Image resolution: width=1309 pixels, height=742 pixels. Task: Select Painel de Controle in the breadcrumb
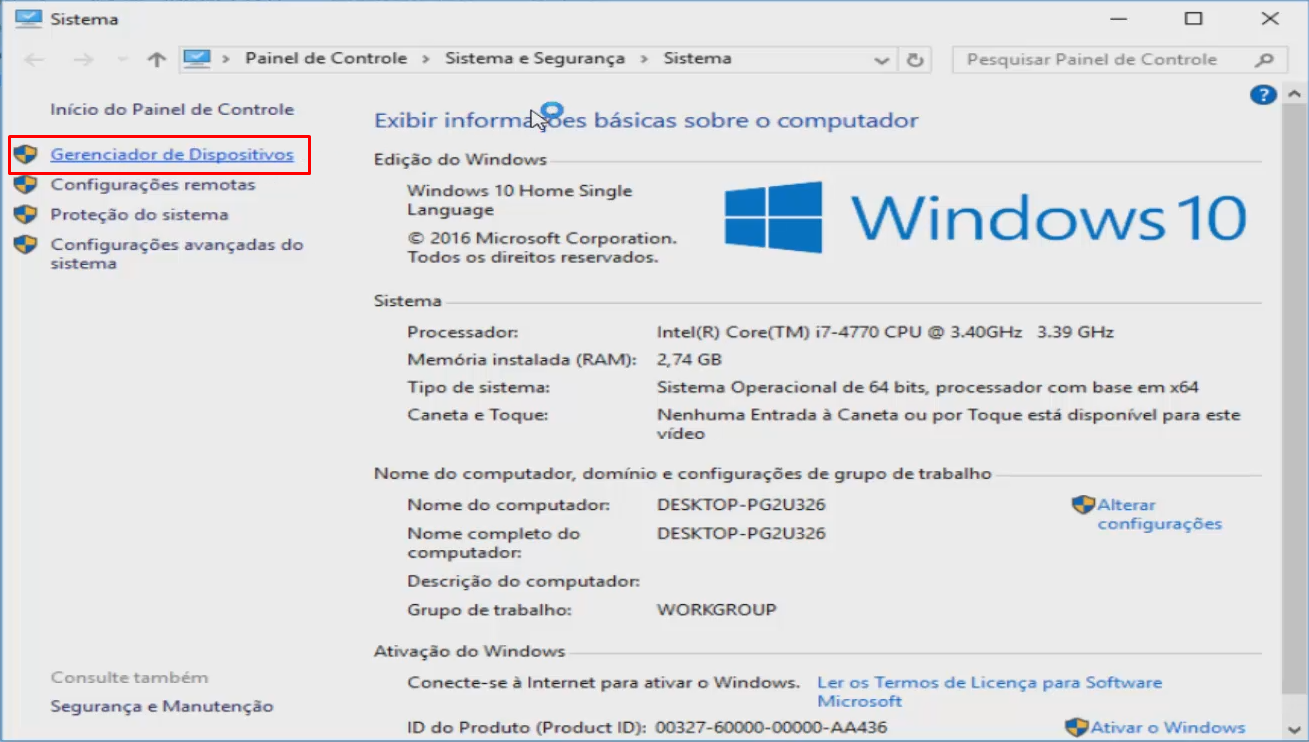click(x=326, y=59)
